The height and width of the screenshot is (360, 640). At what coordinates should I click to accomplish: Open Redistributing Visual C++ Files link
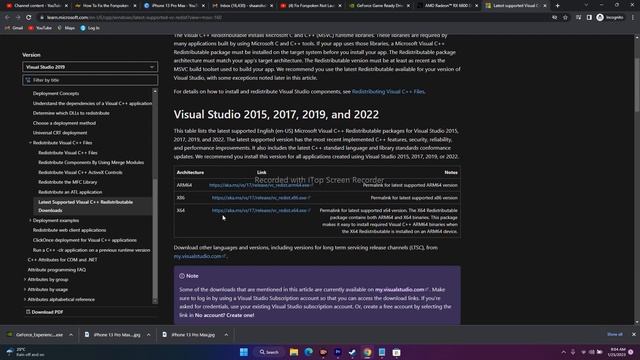[388, 92]
